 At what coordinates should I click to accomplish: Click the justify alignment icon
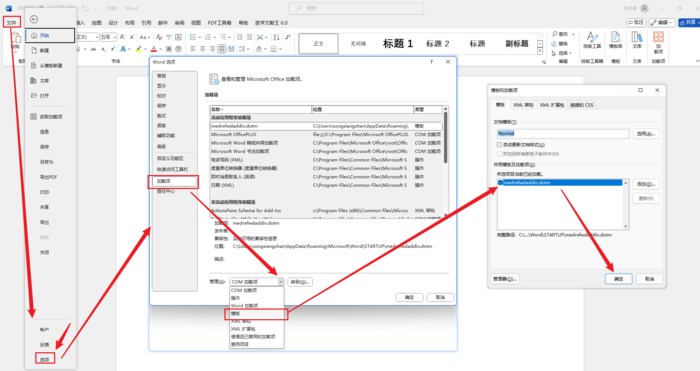point(222,49)
